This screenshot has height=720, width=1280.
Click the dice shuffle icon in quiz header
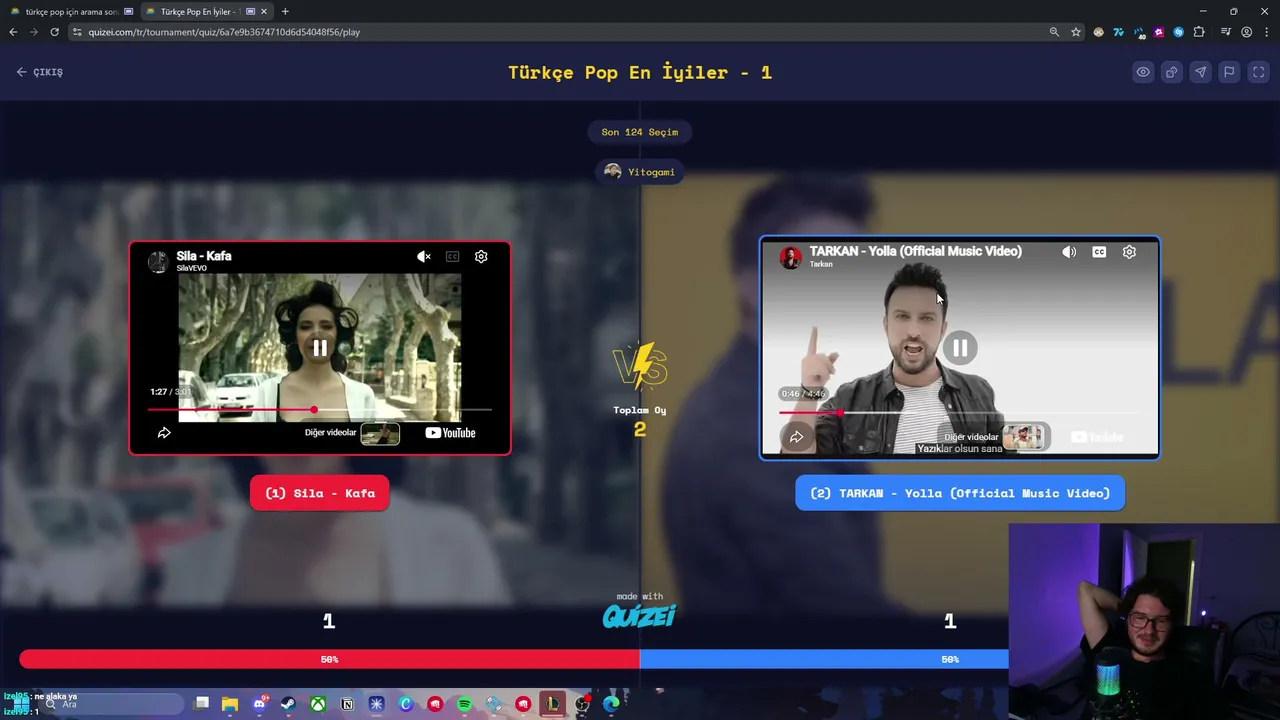(1172, 72)
